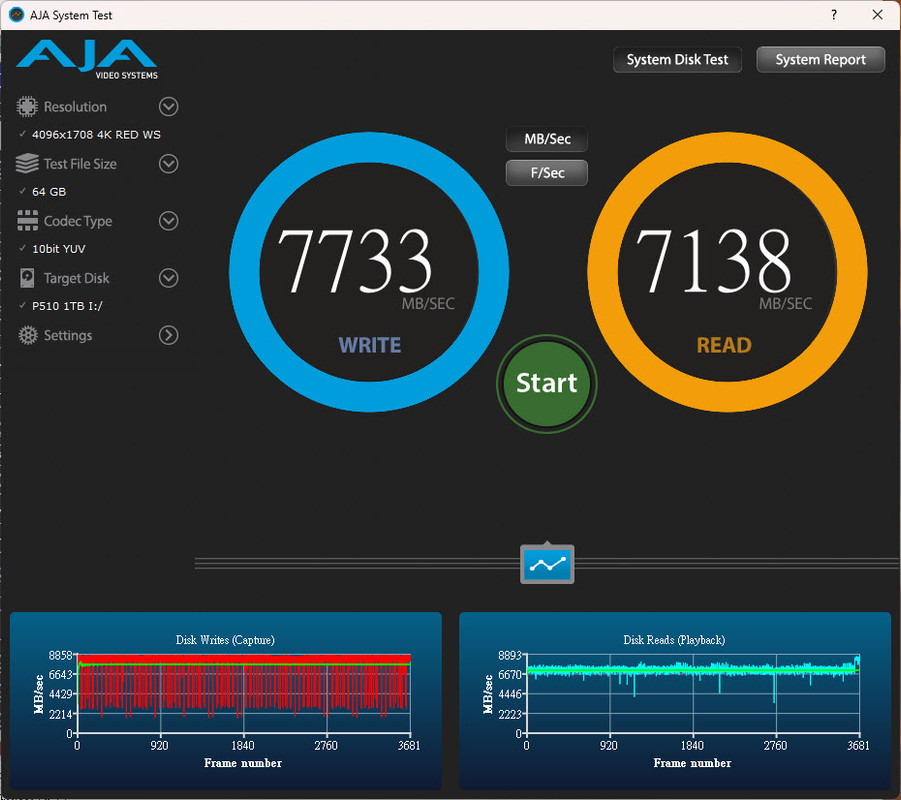Expand the Codec Type dropdown arrow
Screen dimensions: 901x800
(x=168, y=221)
